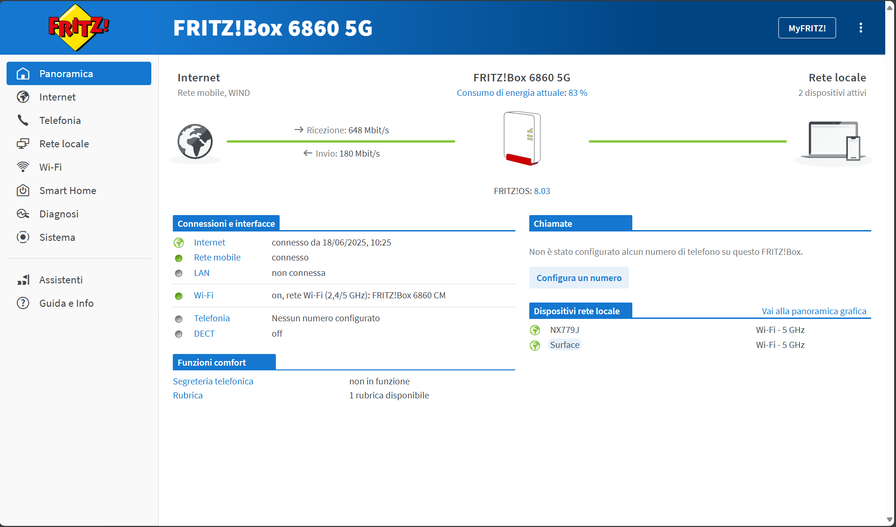The height and width of the screenshot is (527, 896).
Task: Click the DECT link
Action: [204, 334]
